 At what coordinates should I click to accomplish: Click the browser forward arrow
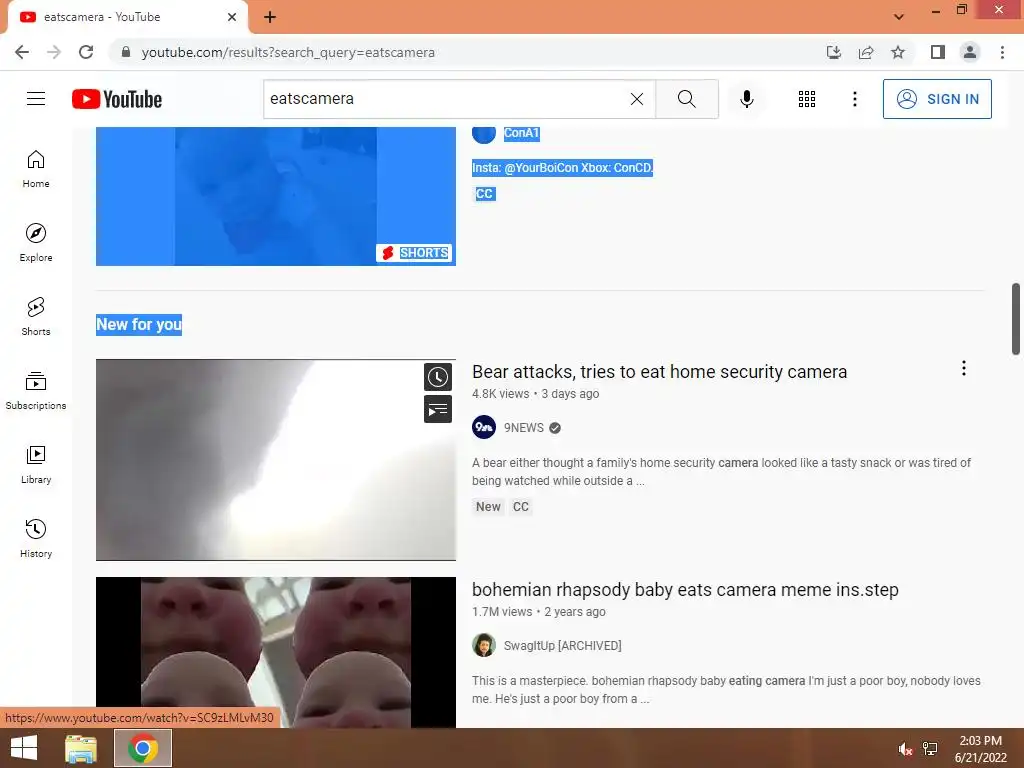click(x=54, y=52)
